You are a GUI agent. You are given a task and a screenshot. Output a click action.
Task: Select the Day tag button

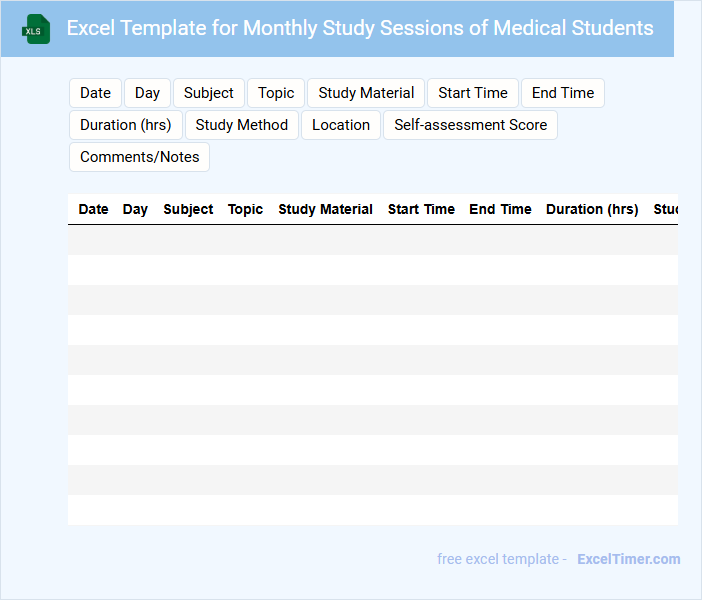point(147,93)
